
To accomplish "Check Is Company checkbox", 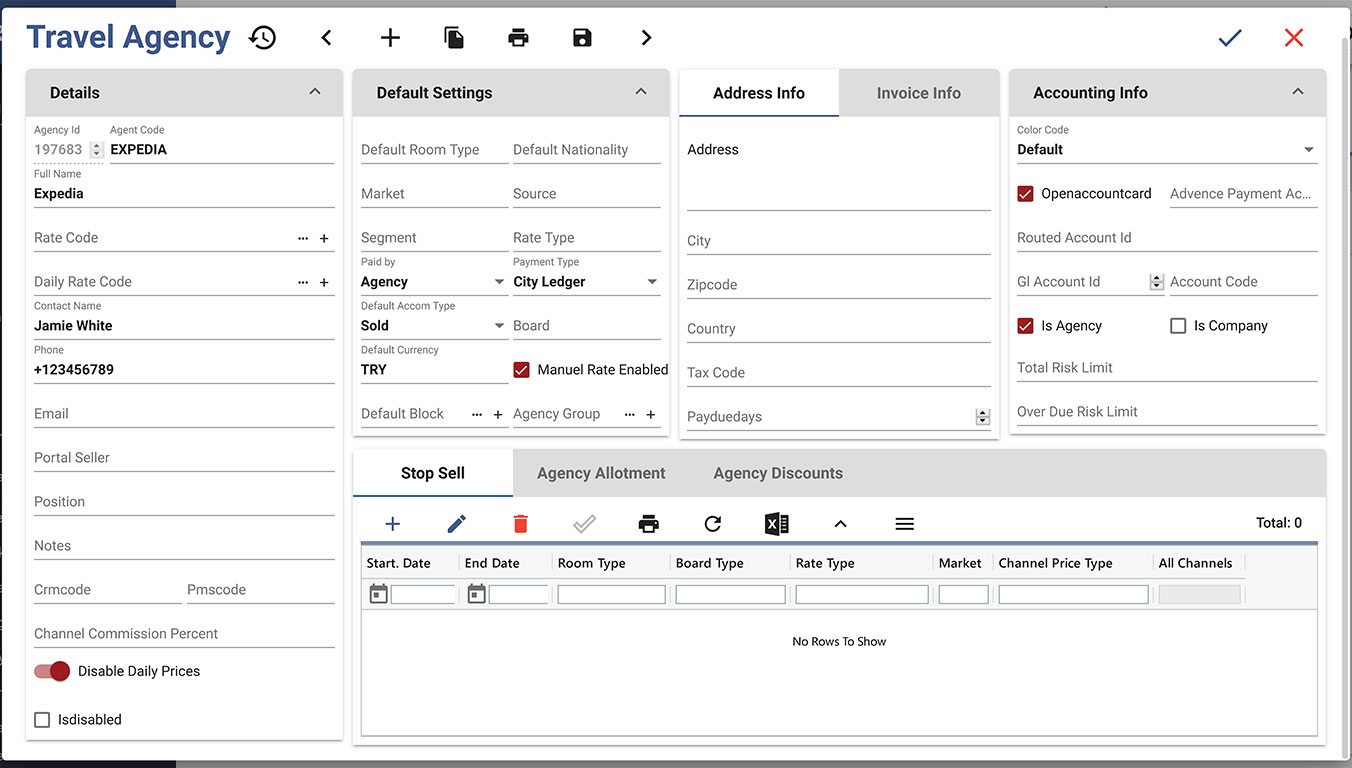I will coord(1178,326).
